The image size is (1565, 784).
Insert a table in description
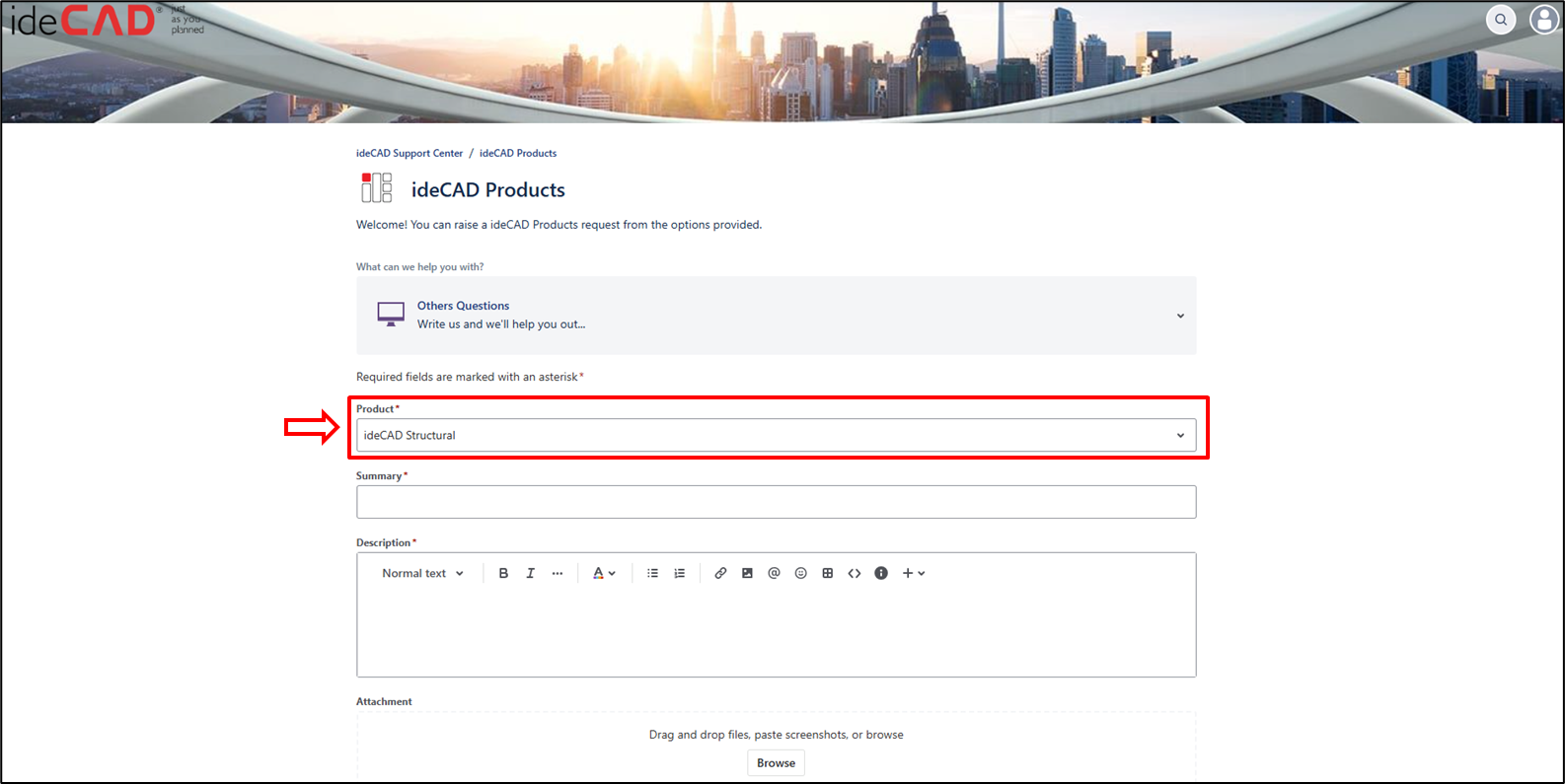coord(828,573)
